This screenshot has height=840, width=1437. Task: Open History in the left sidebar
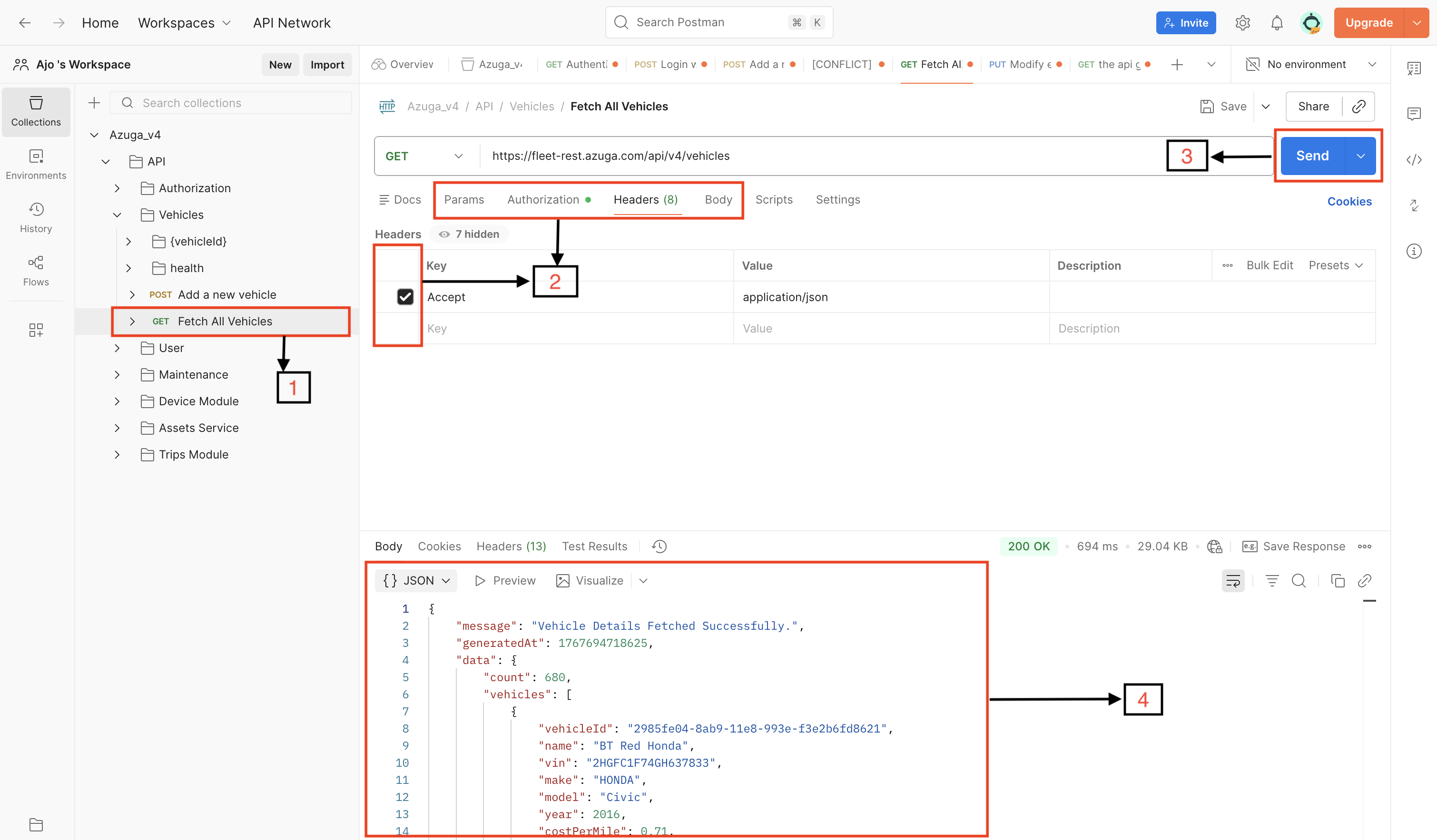[x=36, y=217]
